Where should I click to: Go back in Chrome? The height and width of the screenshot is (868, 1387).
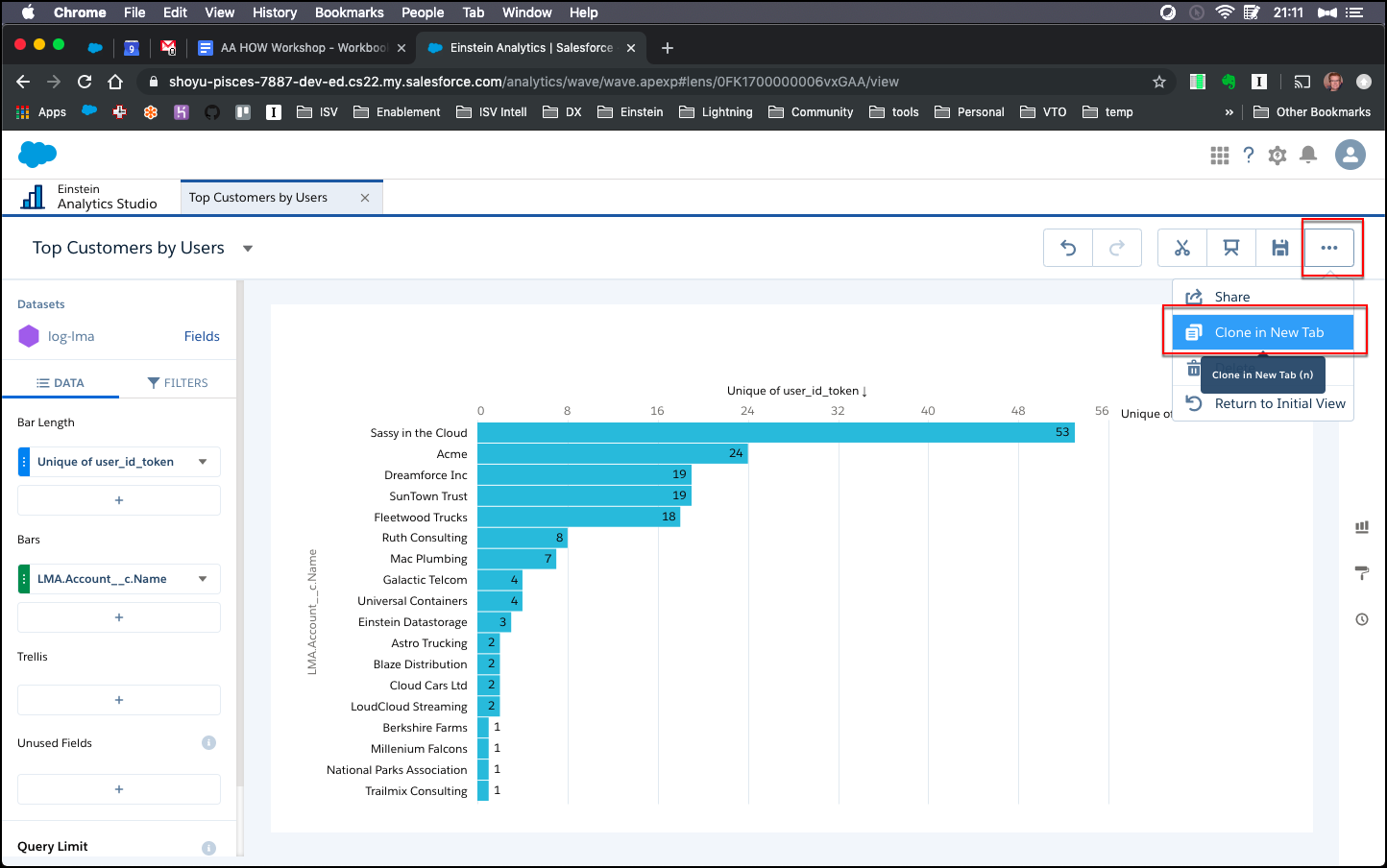click(x=24, y=82)
